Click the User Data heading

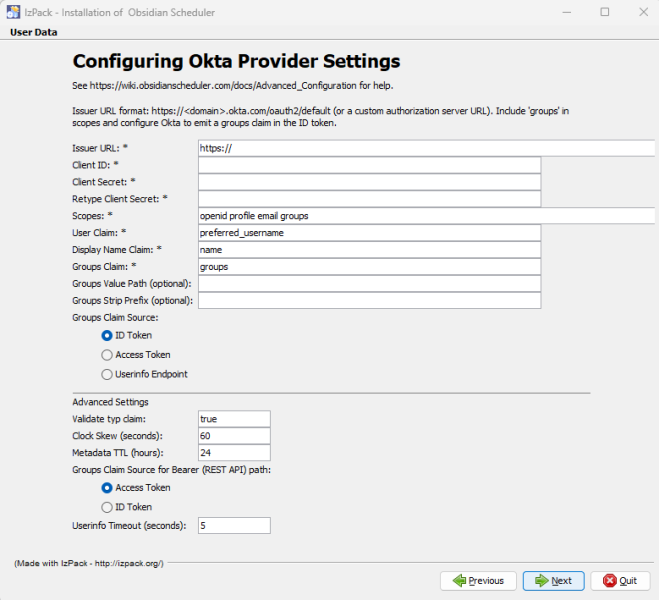34,32
